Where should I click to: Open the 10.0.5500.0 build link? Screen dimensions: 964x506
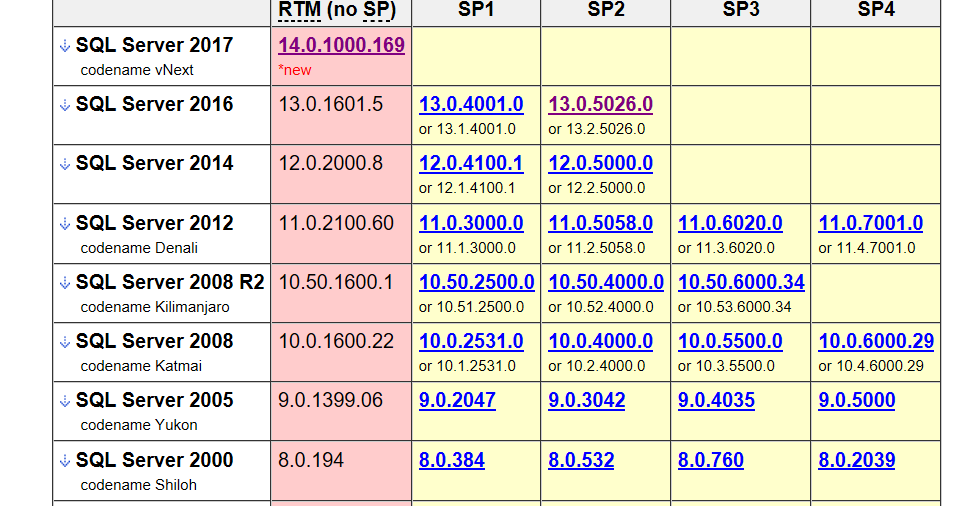coord(730,341)
